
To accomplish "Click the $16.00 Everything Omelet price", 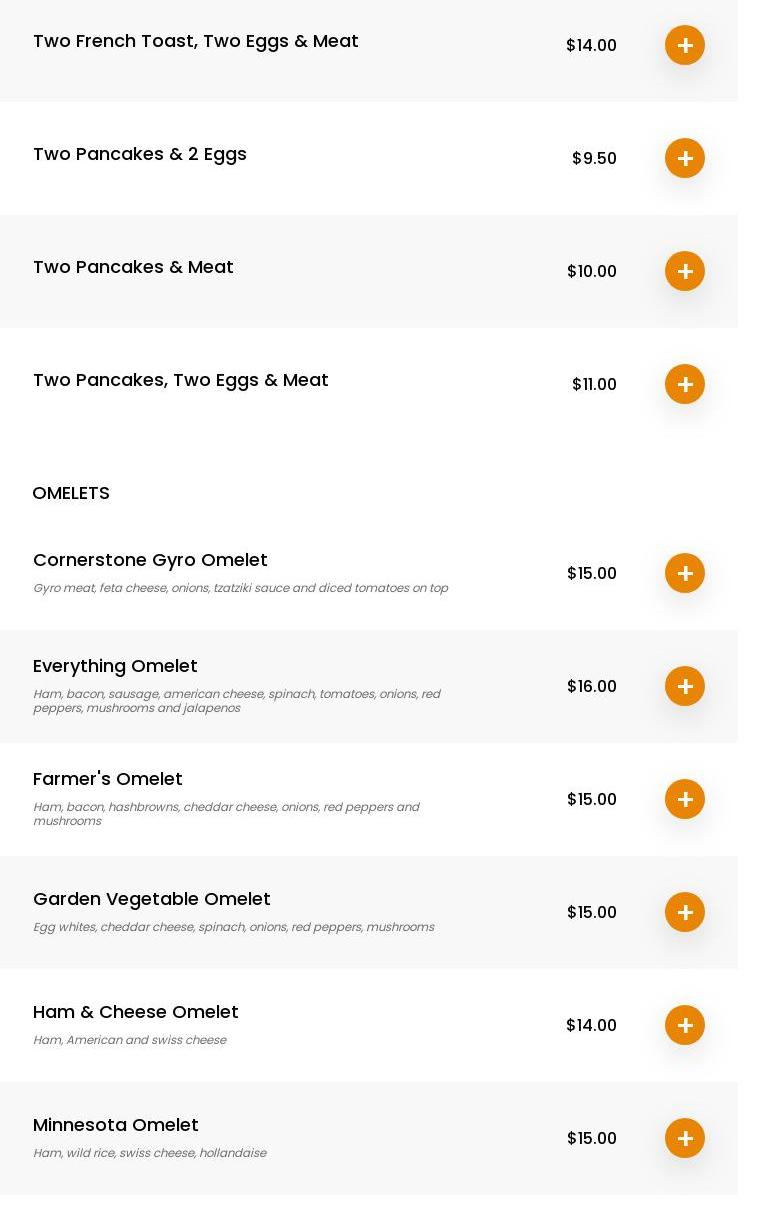I will 592,686.
